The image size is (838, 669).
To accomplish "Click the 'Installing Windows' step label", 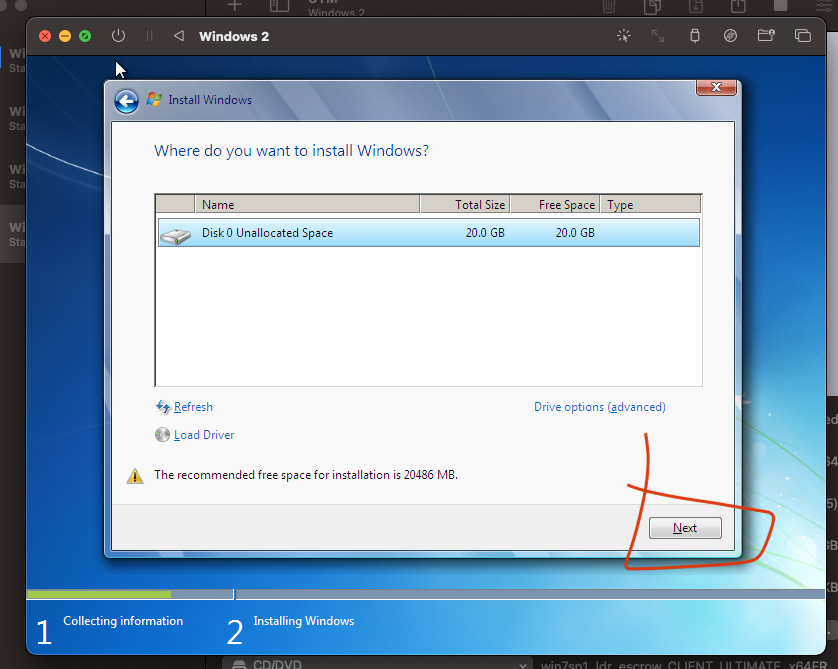I will pos(304,621).
